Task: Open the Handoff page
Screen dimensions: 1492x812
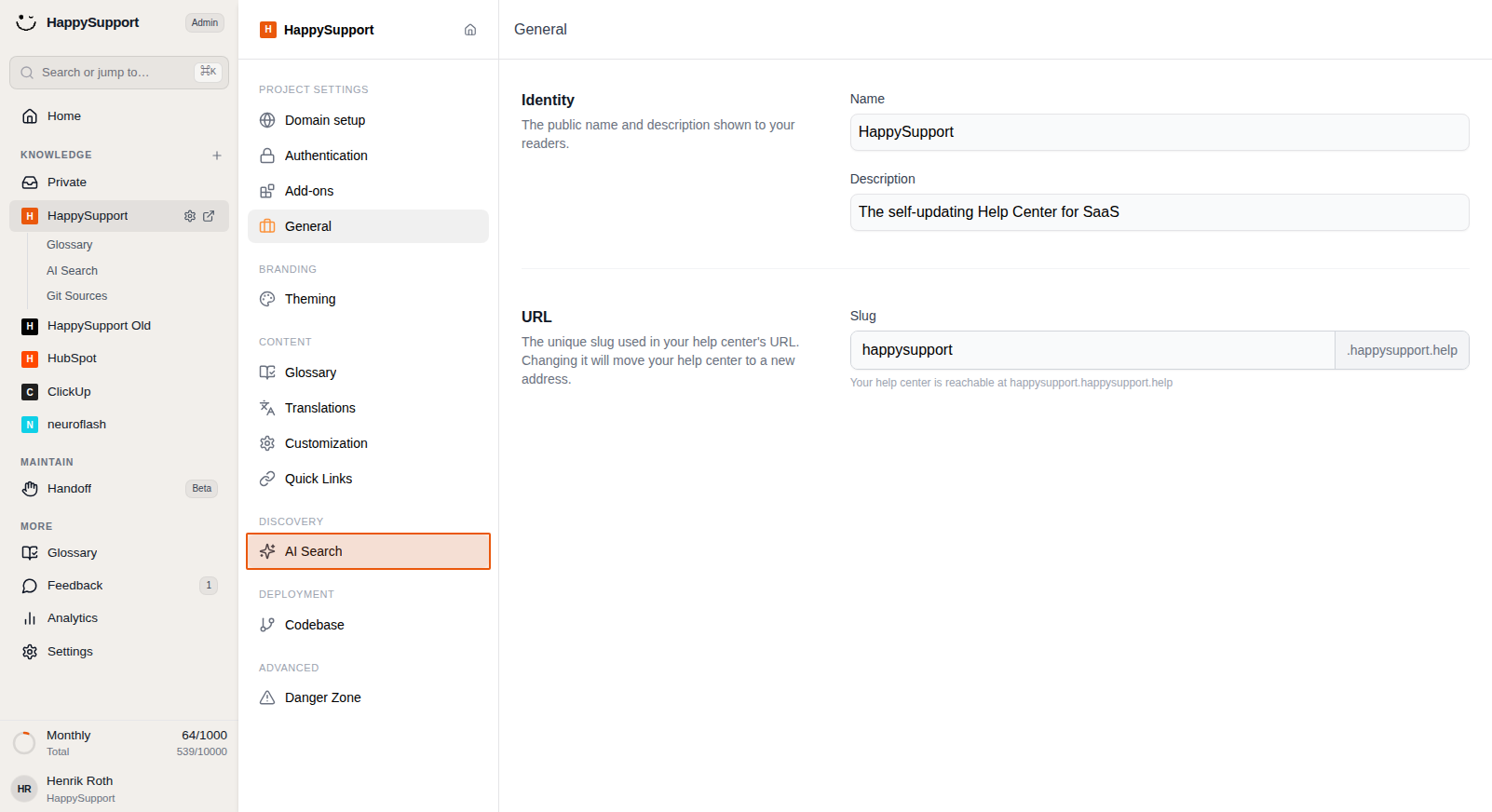Action: 119,489
